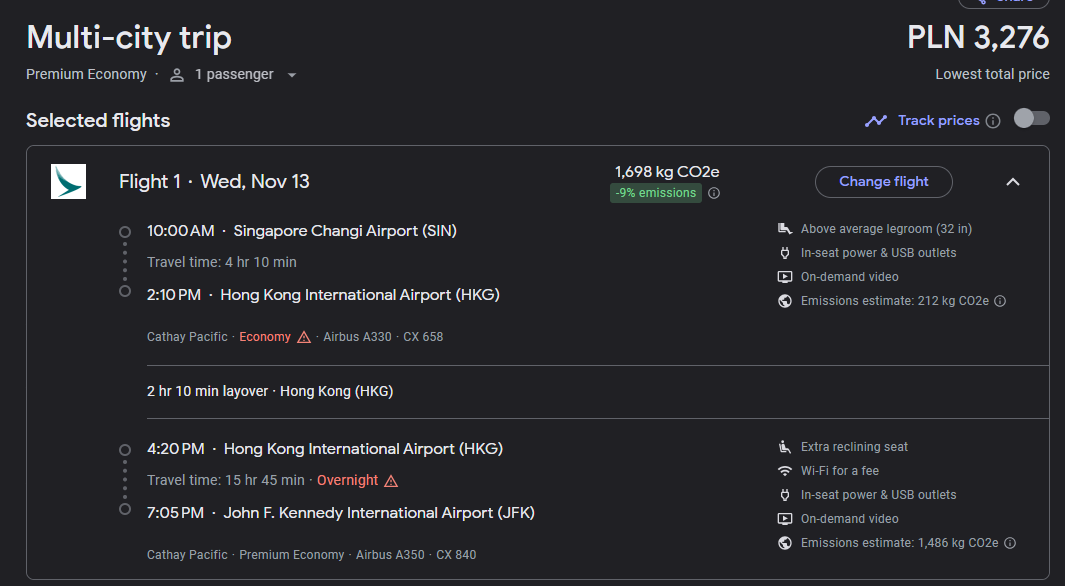Click the Wi-Fi for a fee text
The width and height of the screenshot is (1065, 586).
pos(840,471)
